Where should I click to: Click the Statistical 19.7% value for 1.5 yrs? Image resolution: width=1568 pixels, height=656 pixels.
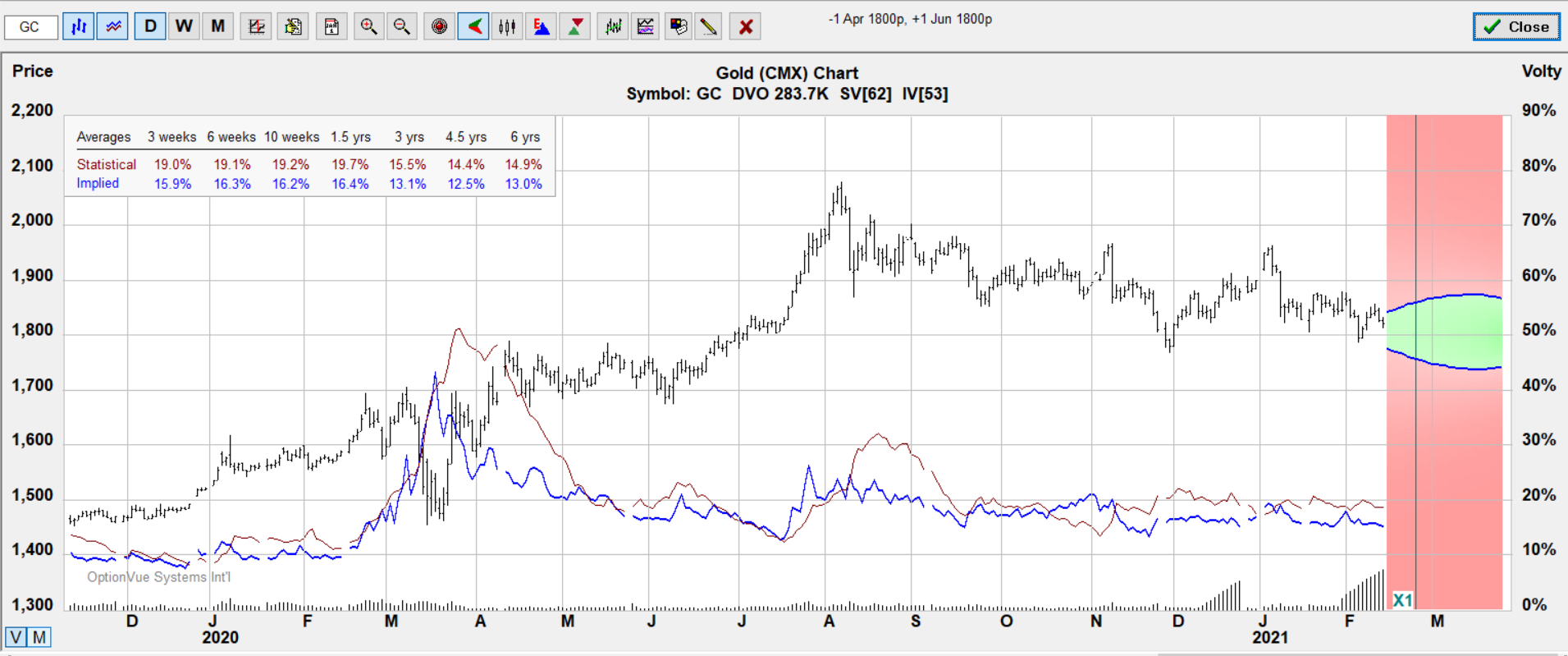point(350,164)
